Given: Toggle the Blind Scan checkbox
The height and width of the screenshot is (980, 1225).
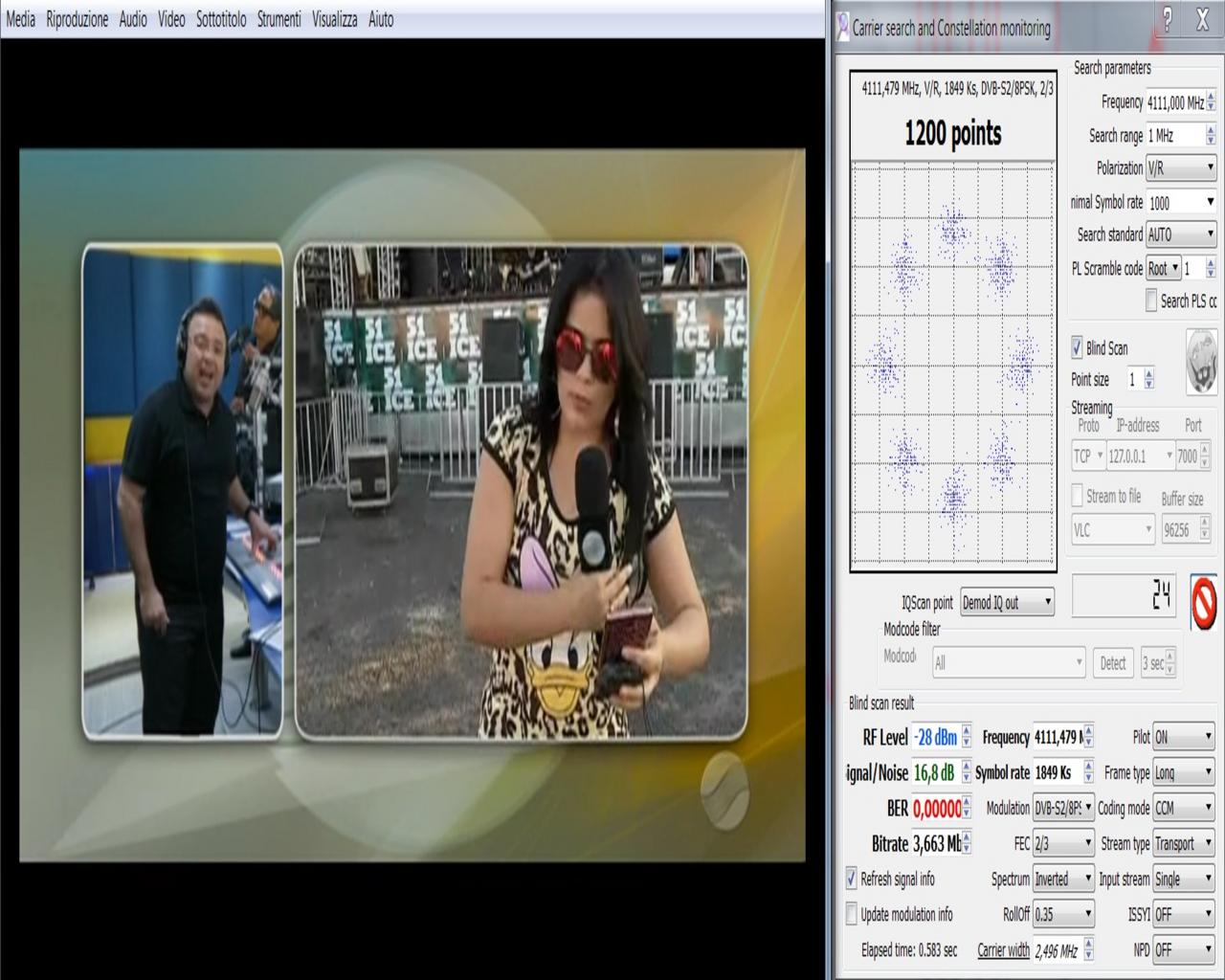Looking at the screenshot, I should point(1077,347).
